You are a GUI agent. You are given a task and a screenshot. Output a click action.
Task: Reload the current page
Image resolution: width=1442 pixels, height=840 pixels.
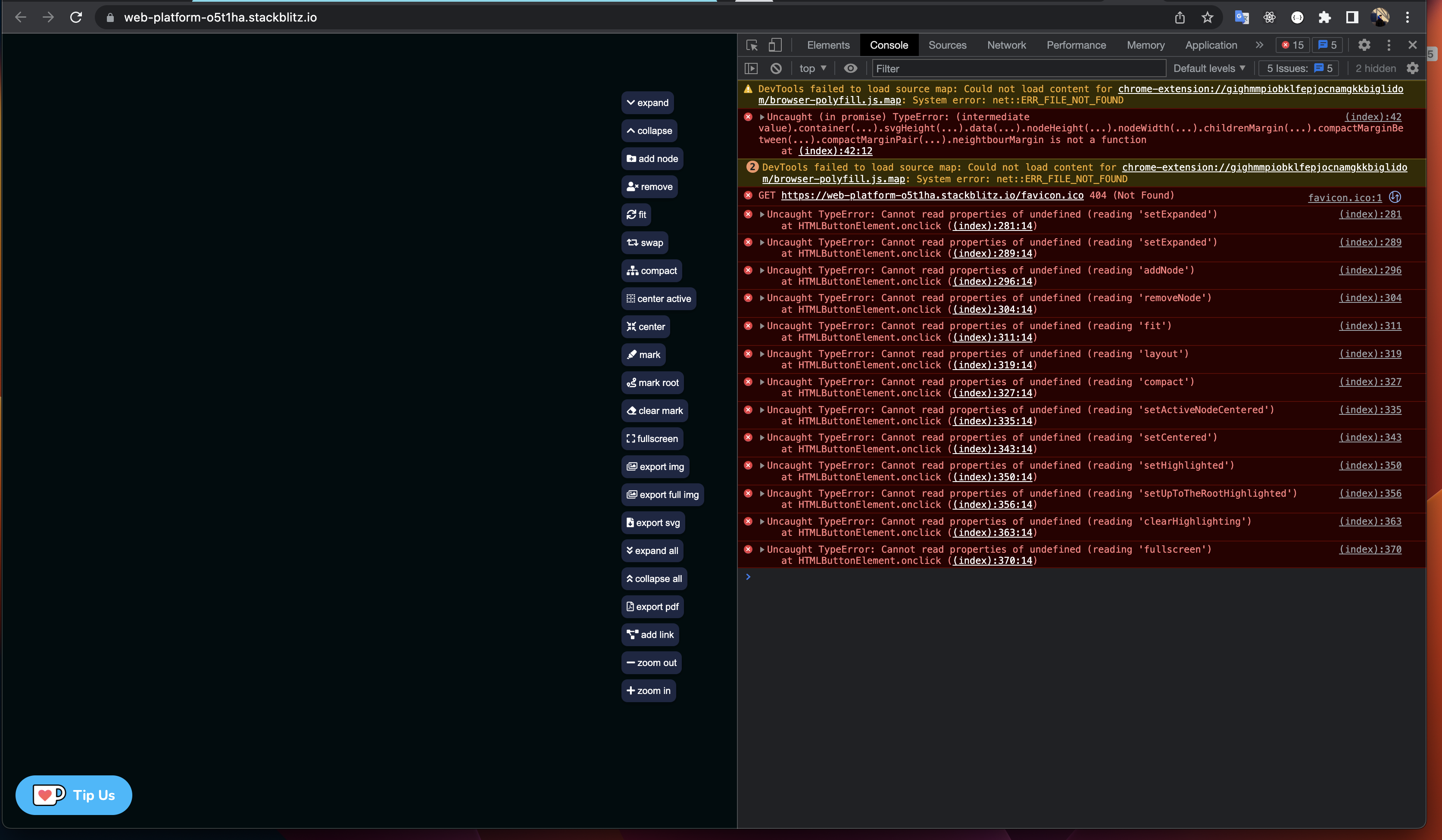pyautogui.click(x=76, y=17)
